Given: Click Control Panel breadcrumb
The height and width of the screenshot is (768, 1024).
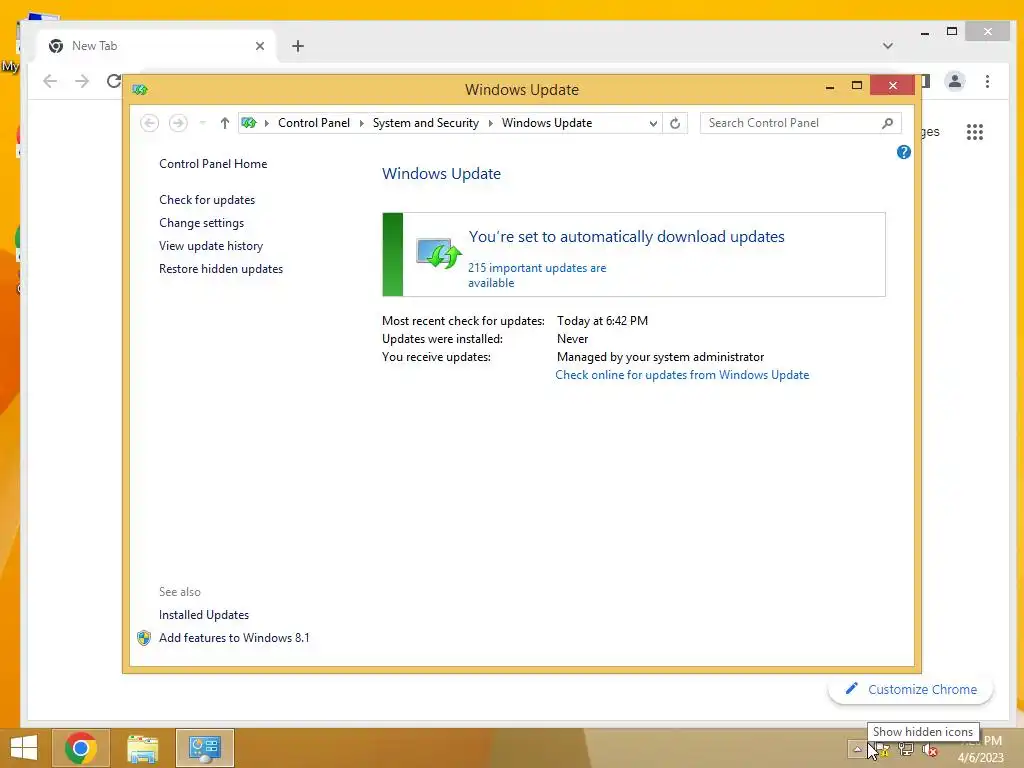Looking at the screenshot, I should coord(313,123).
